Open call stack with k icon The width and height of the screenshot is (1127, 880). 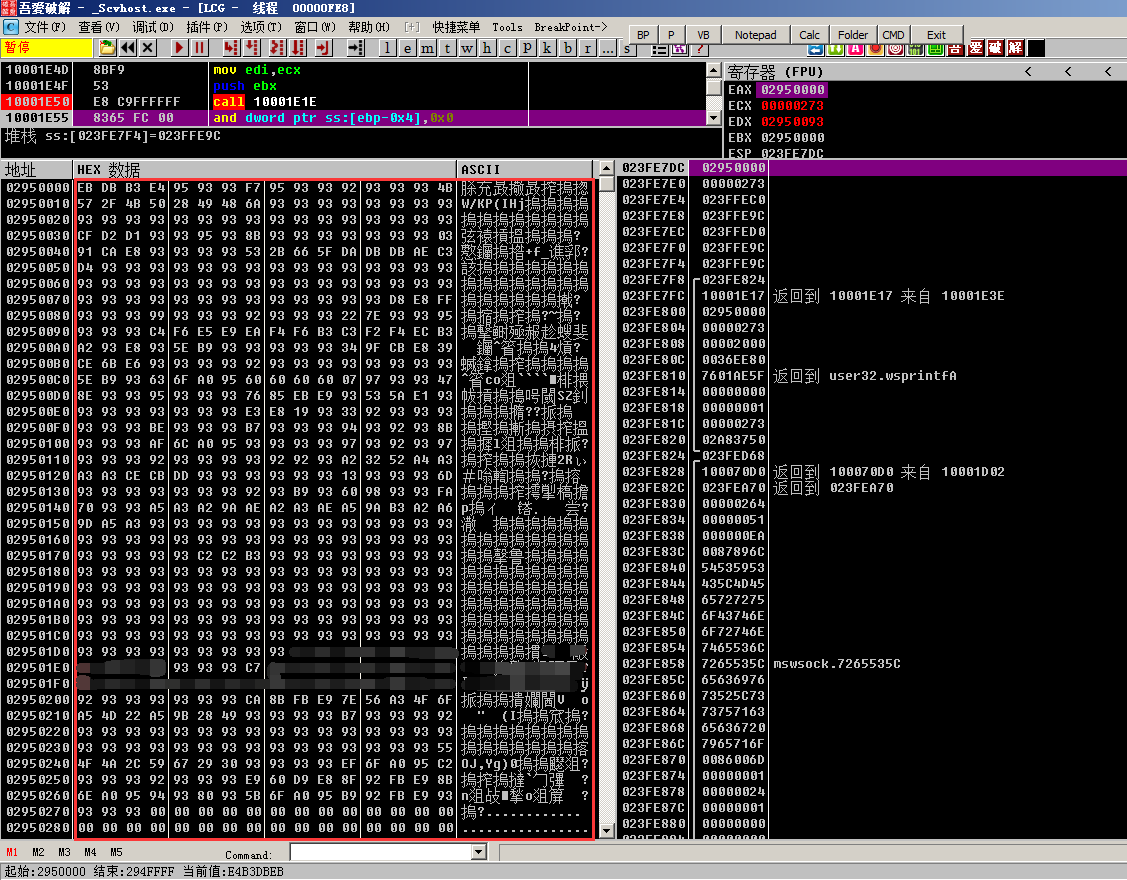[x=547, y=47]
